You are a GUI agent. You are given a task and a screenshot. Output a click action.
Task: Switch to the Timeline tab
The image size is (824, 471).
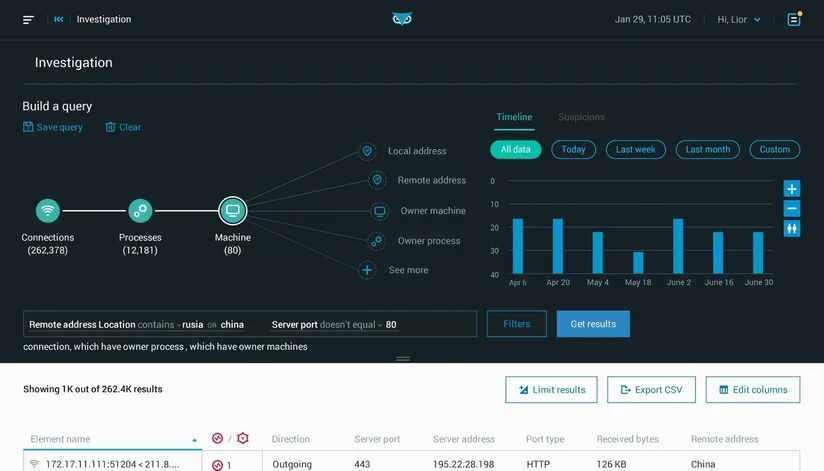(514, 117)
